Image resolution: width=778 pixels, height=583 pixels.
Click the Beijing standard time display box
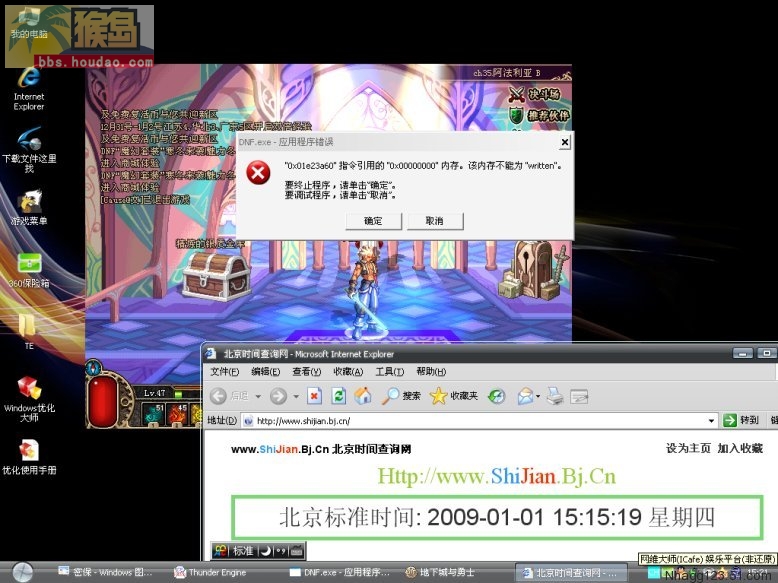point(497,517)
